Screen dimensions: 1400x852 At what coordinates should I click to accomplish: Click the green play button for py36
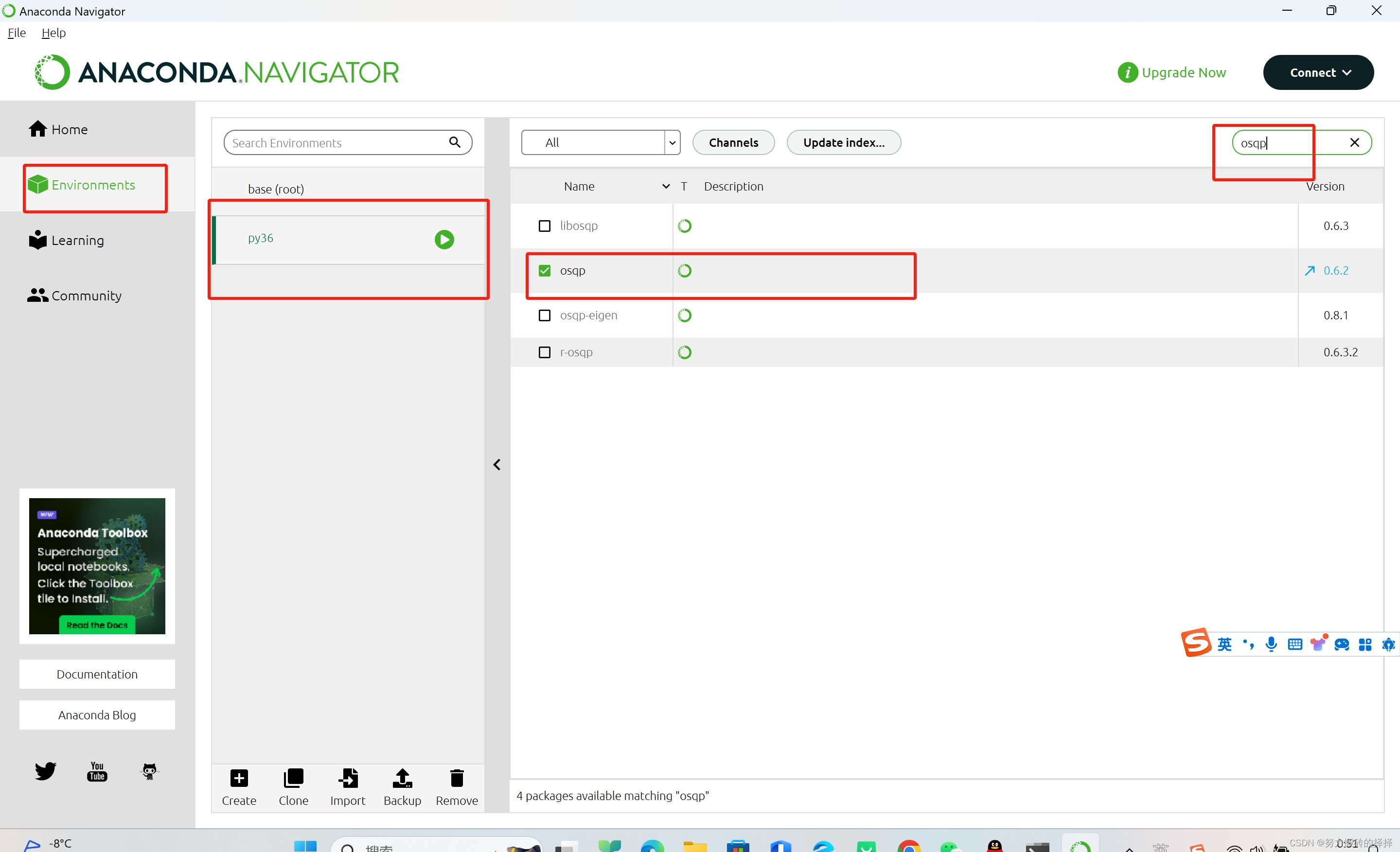[444, 240]
